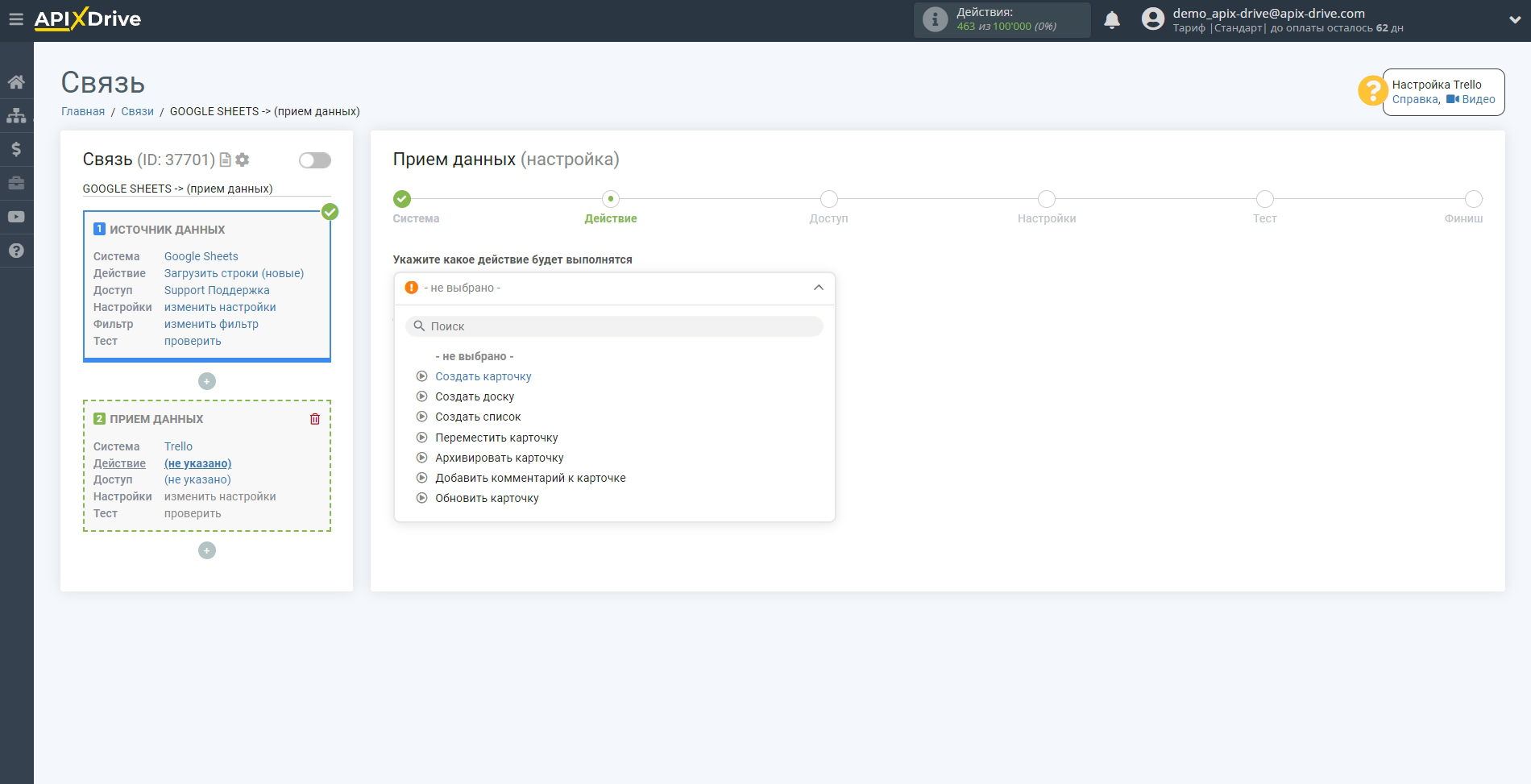Open the Видео tutorial link
This screenshot has height=784, width=1531.
(1471, 99)
